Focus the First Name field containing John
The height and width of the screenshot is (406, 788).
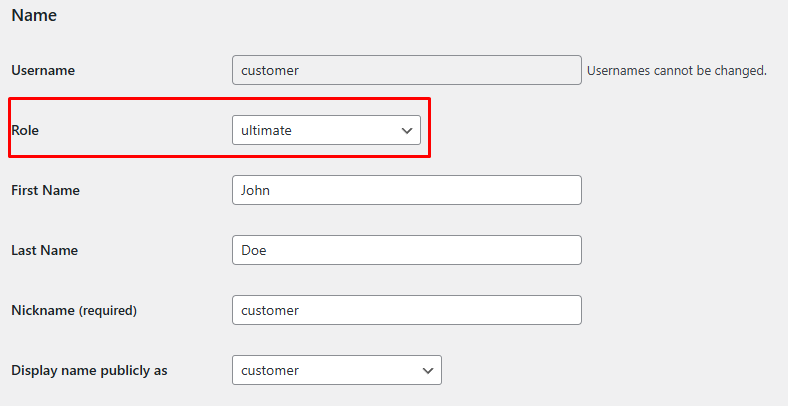tap(406, 190)
